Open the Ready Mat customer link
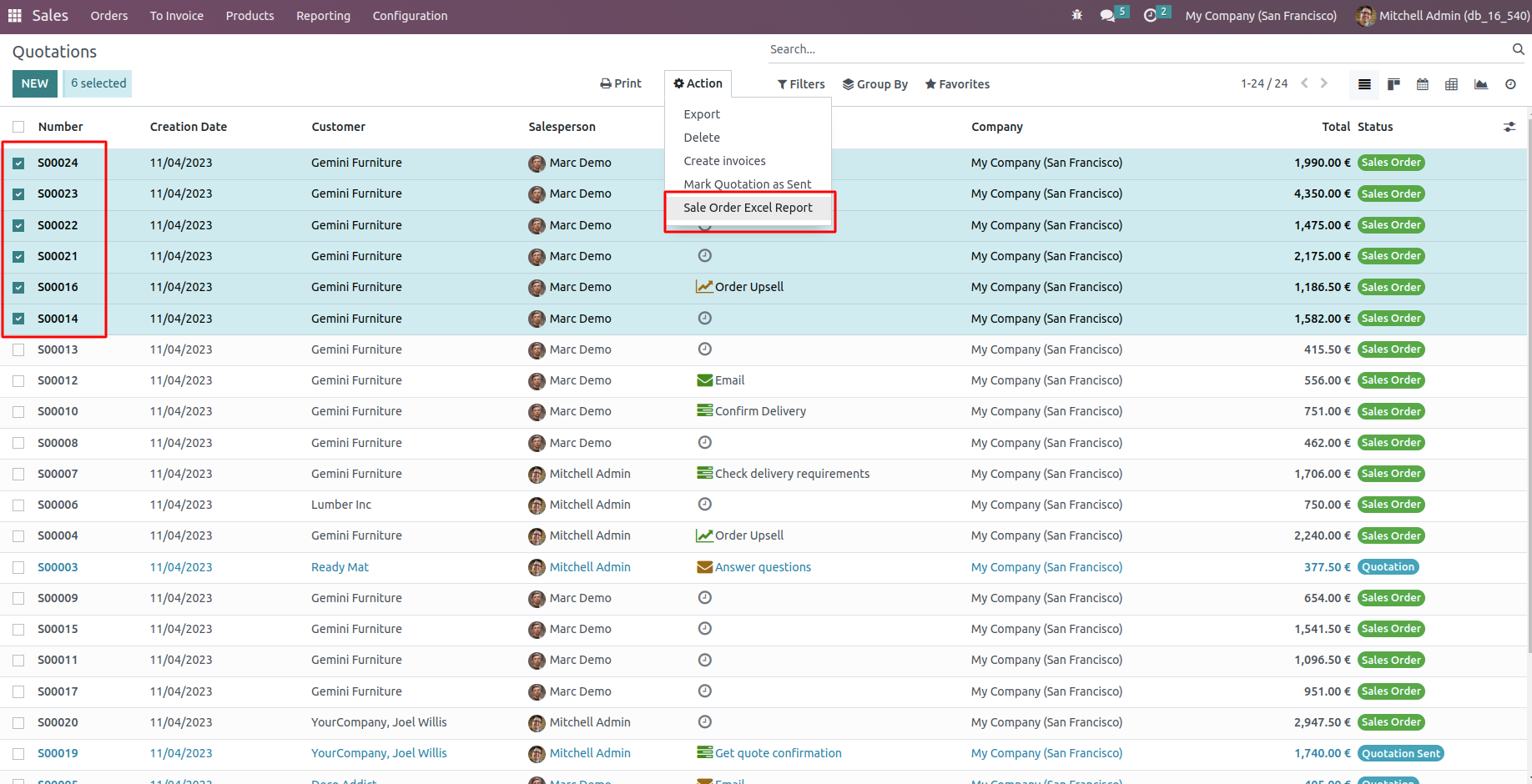Screen dimensions: 1532x784 pyautogui.click(x=340, y=567)
